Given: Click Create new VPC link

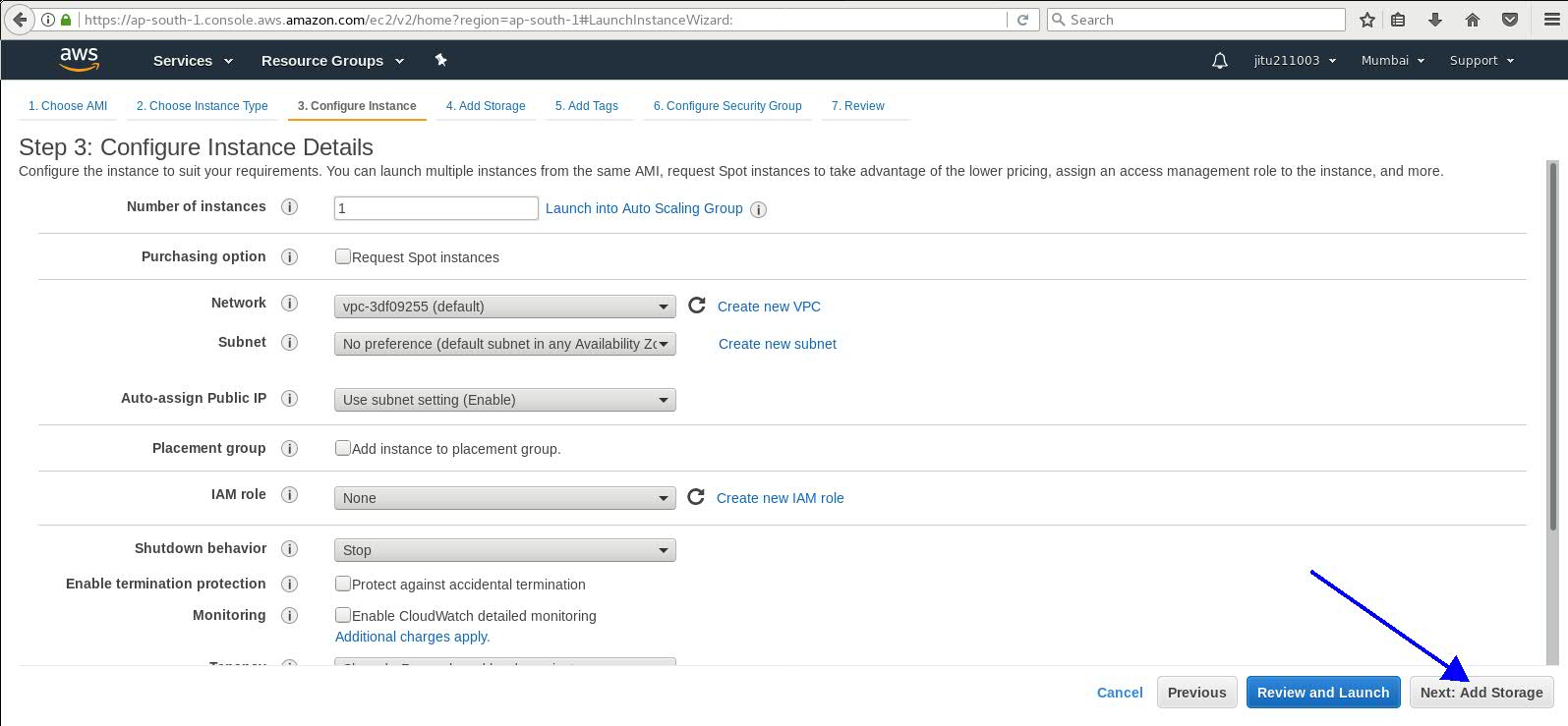Looking at the screenshot, I should pos(769,307).
